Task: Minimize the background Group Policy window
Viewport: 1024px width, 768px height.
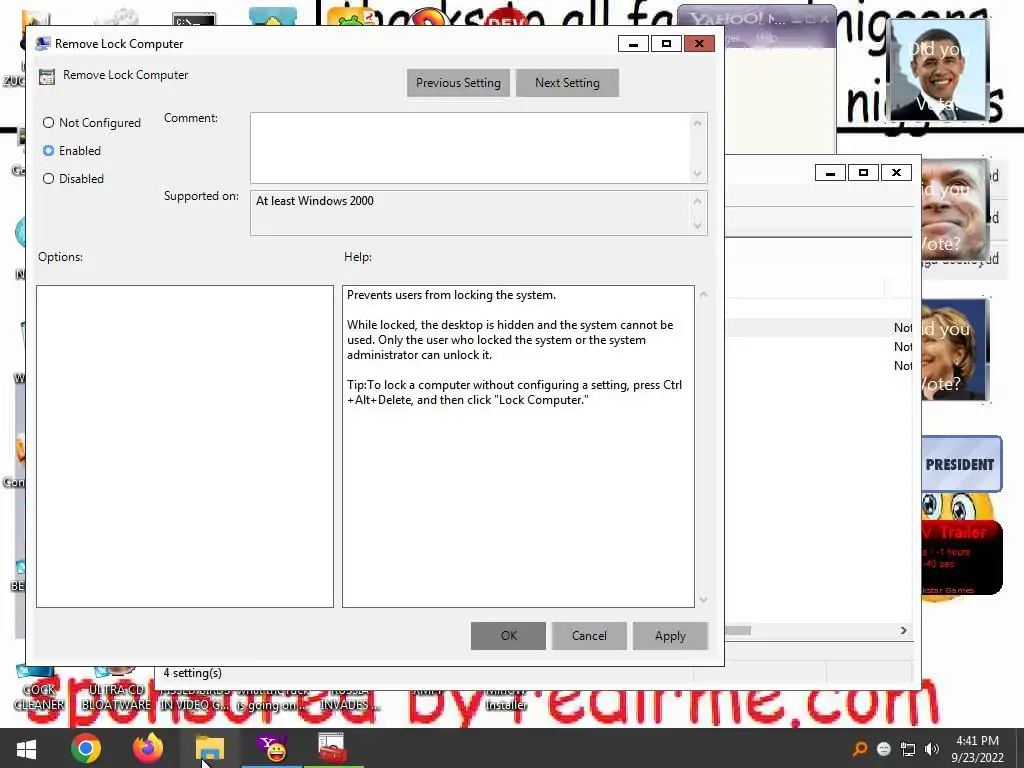Action: [830, 172]
